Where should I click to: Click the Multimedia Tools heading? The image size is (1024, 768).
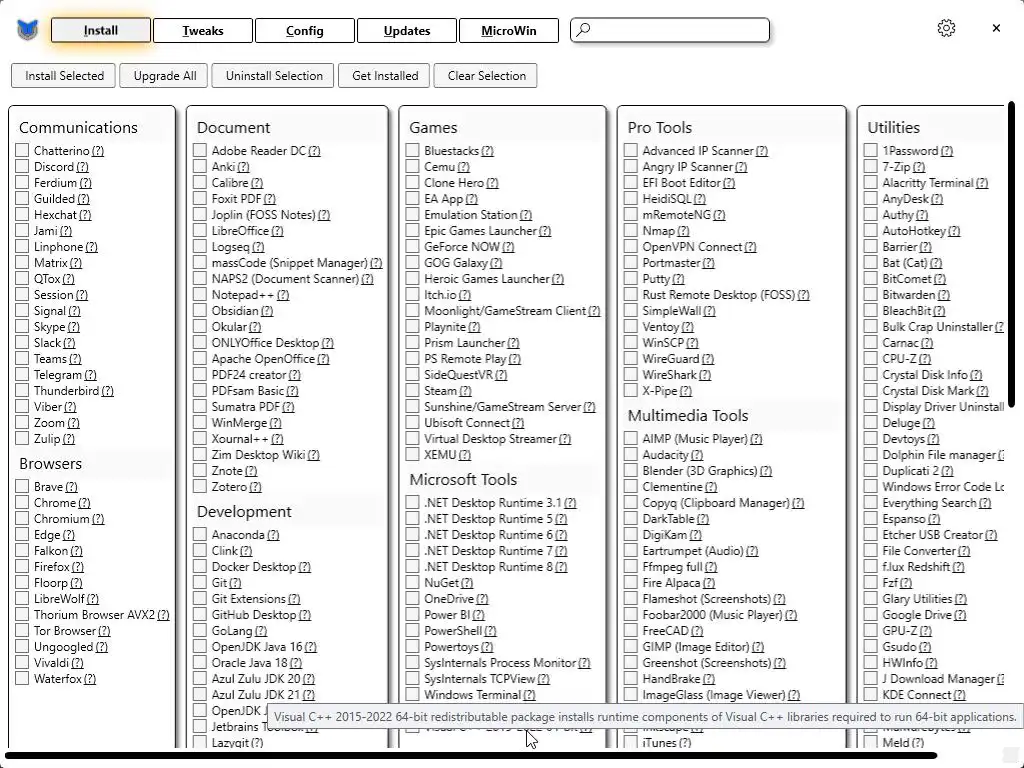(688, 415)
